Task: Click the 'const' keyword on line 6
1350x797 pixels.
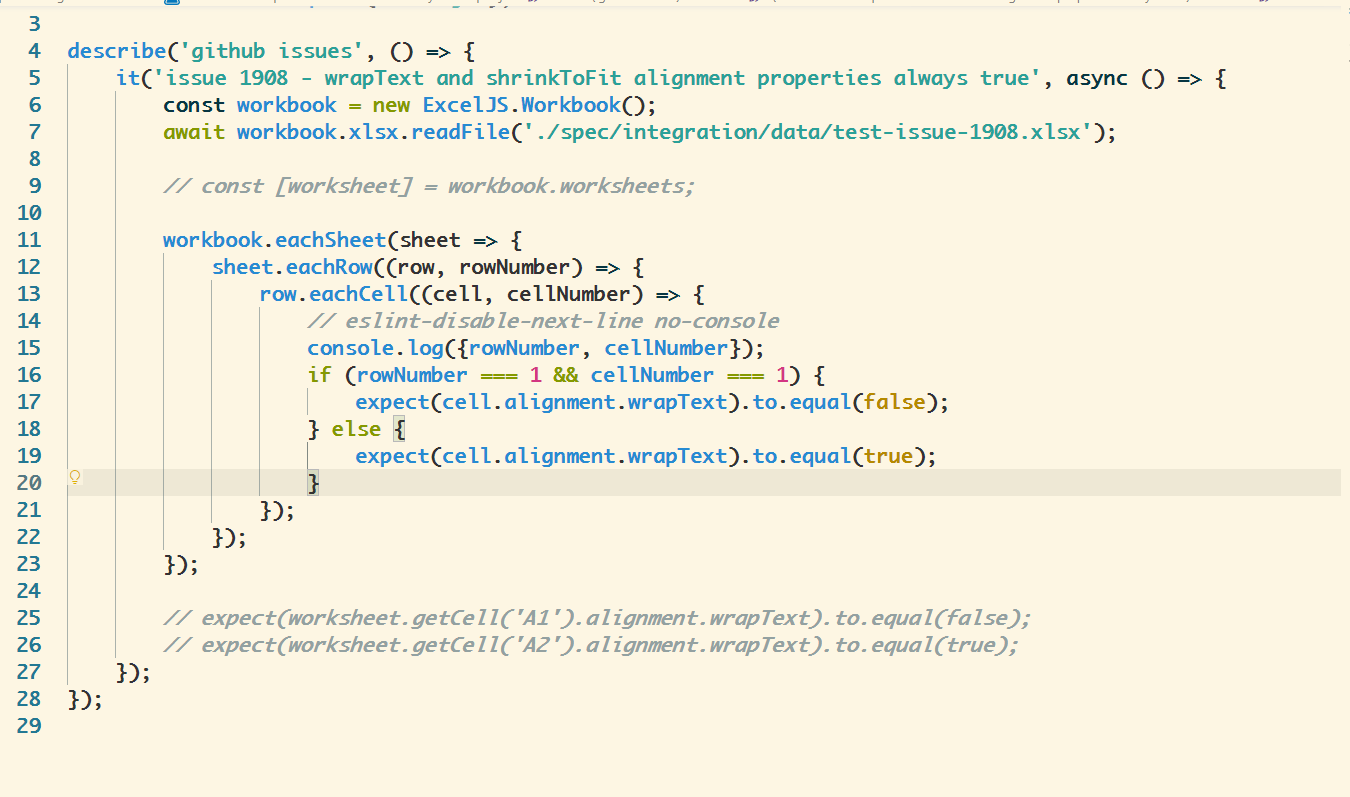Action: (x=194, y=105)
